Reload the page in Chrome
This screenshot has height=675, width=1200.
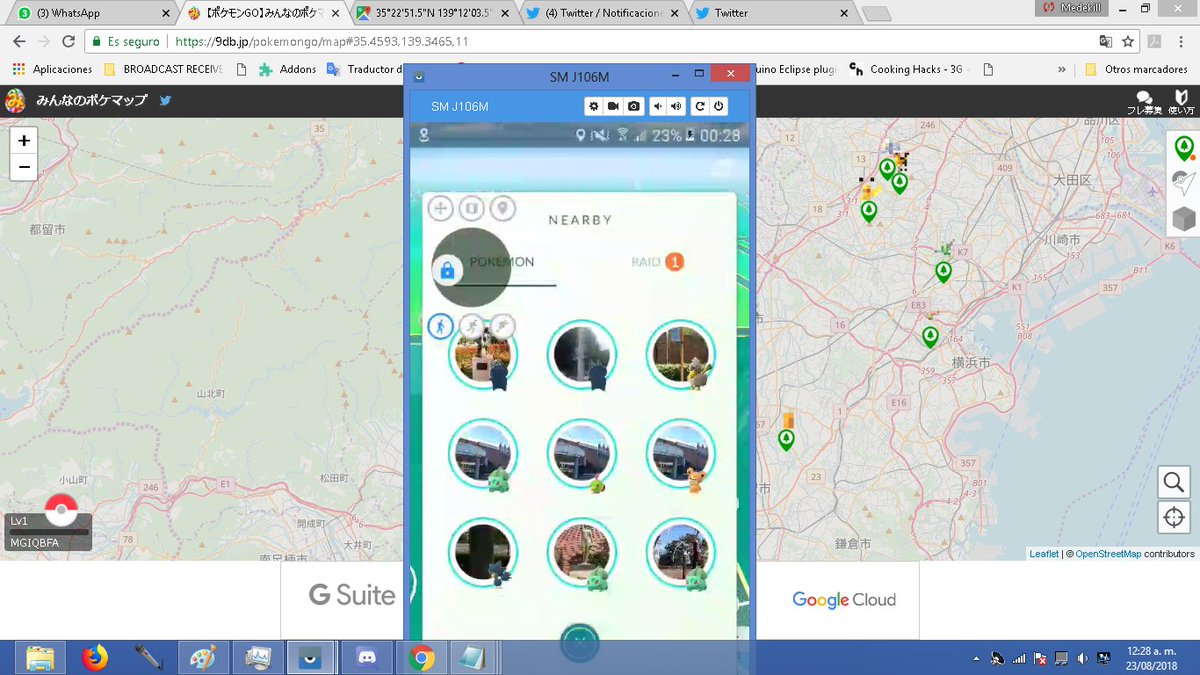click(x=68, y=42)
